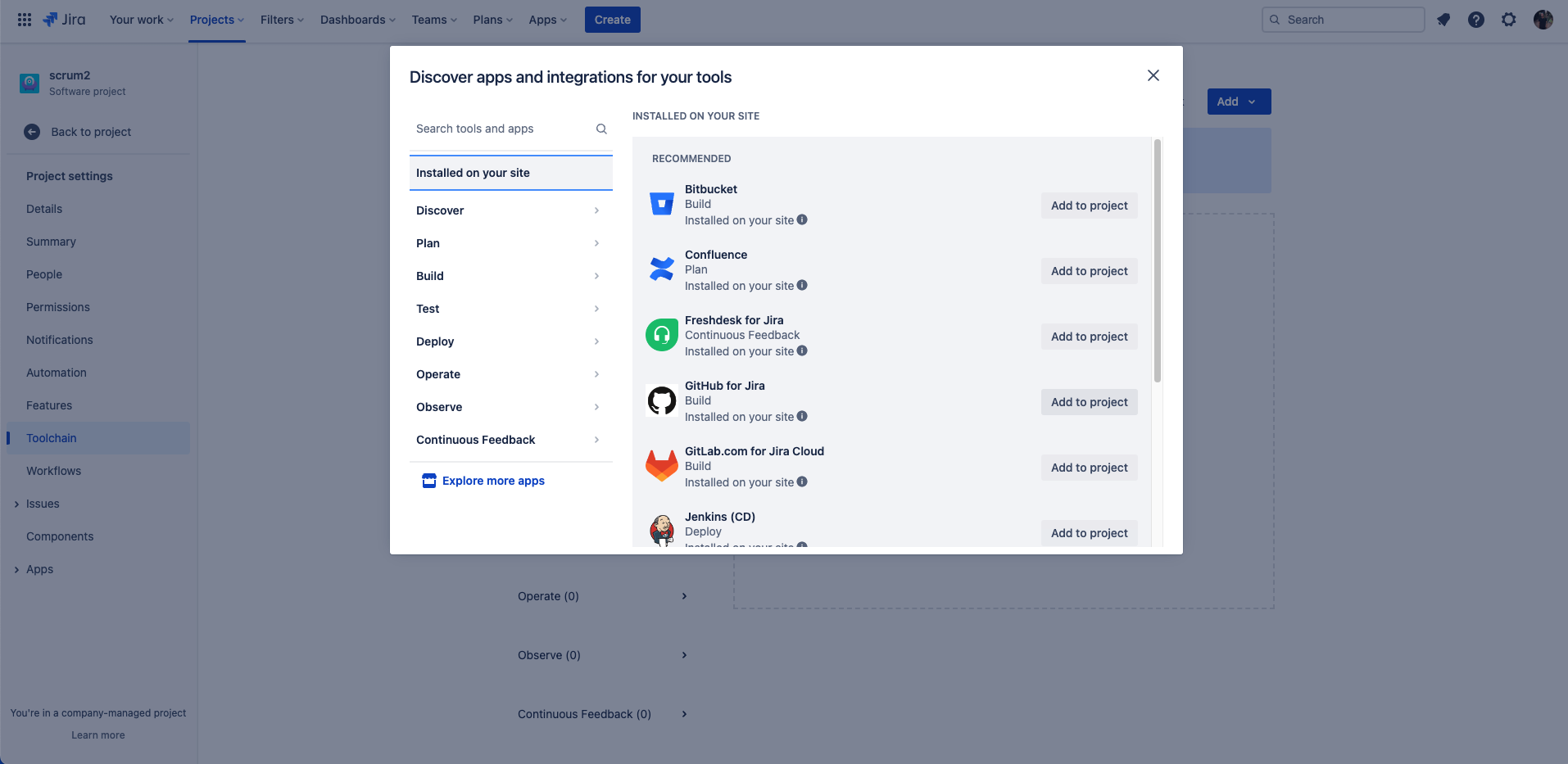1568x764 pixels.
Task: Open the app switcher grid icon
Action: tap(25, 20)
